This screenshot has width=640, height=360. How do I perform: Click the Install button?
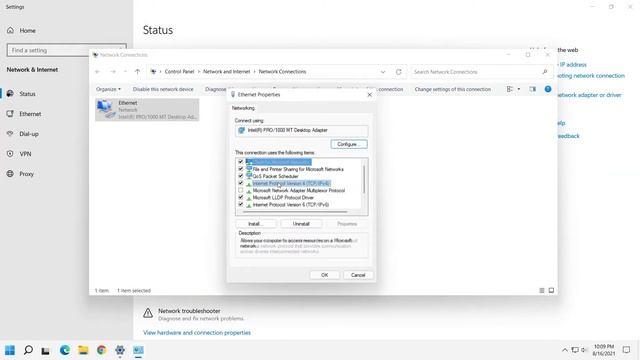(256, 224)
